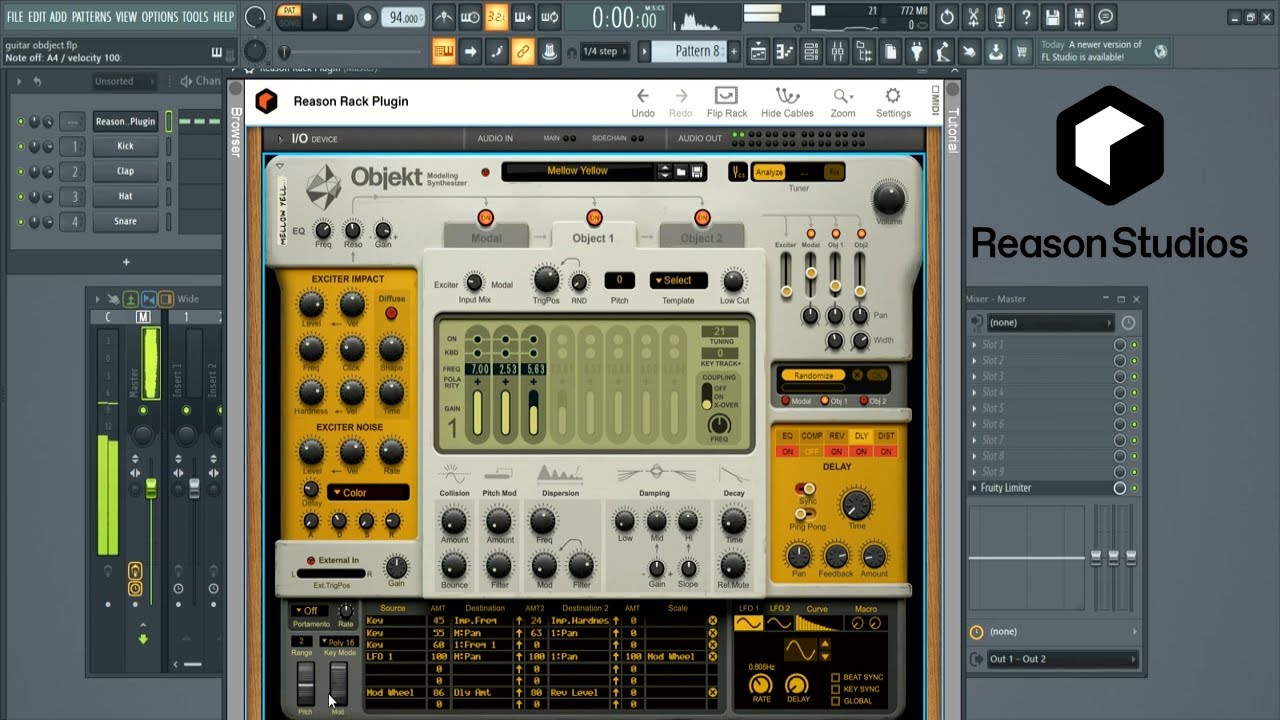Open the help question mark icon
The height and width of the screenshot is (720, 1280).
pos(1027,17)
